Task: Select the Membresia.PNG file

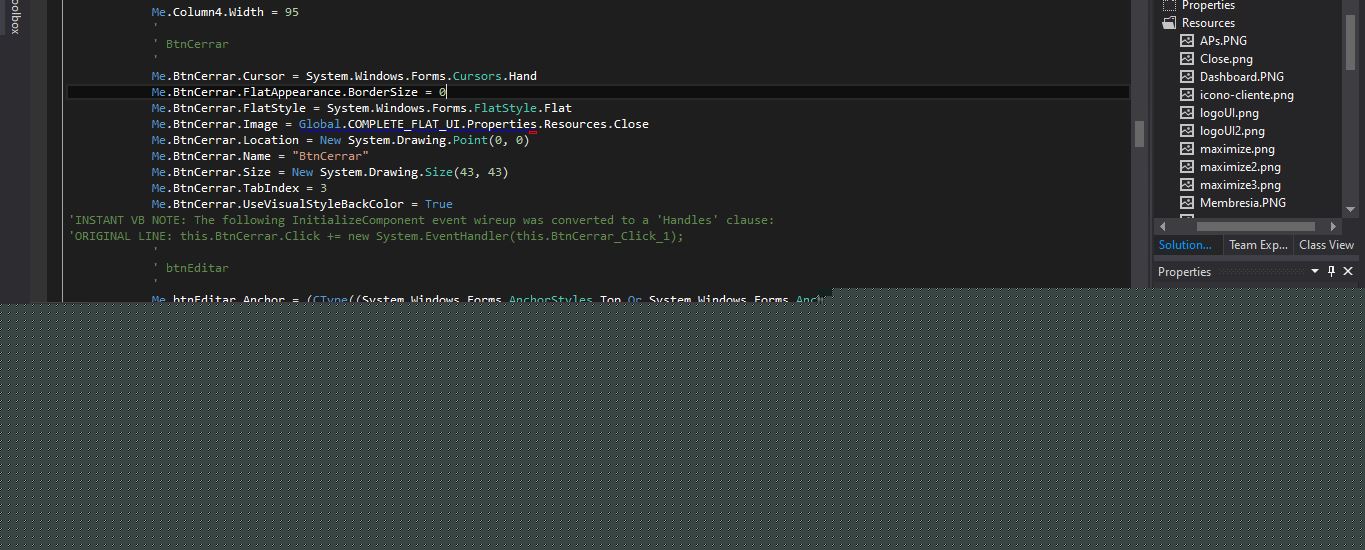Action: (x=1243, y=203)
